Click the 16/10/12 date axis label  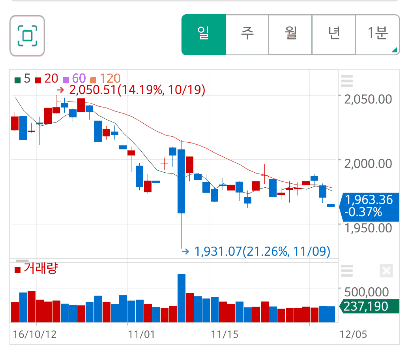pyautogui.click(x=35, y=334)
